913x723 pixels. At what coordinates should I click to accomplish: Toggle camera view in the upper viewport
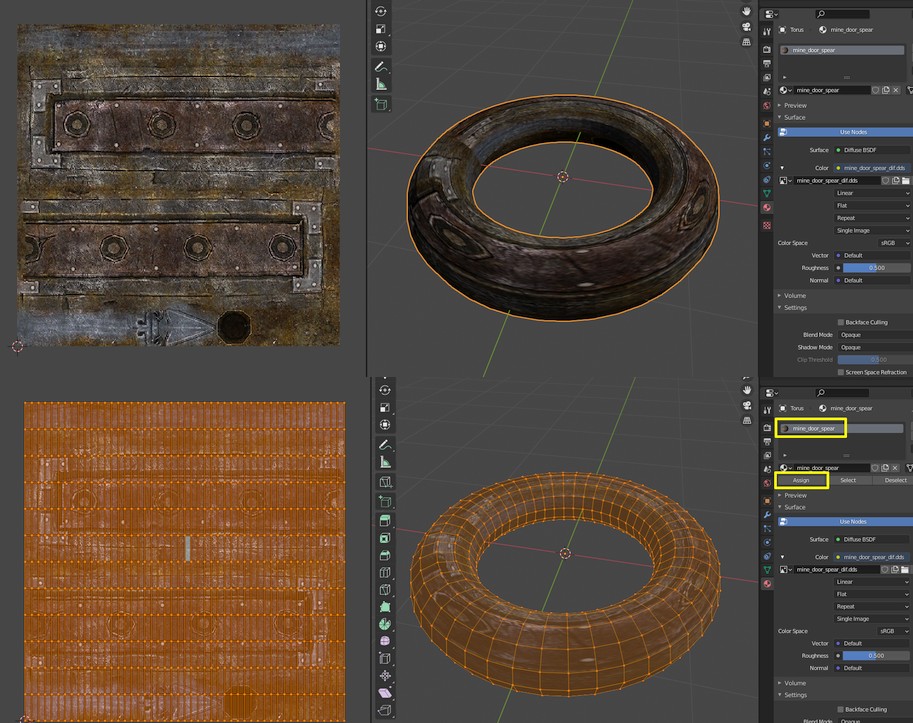pyautogui.click(x=746, y=27)
